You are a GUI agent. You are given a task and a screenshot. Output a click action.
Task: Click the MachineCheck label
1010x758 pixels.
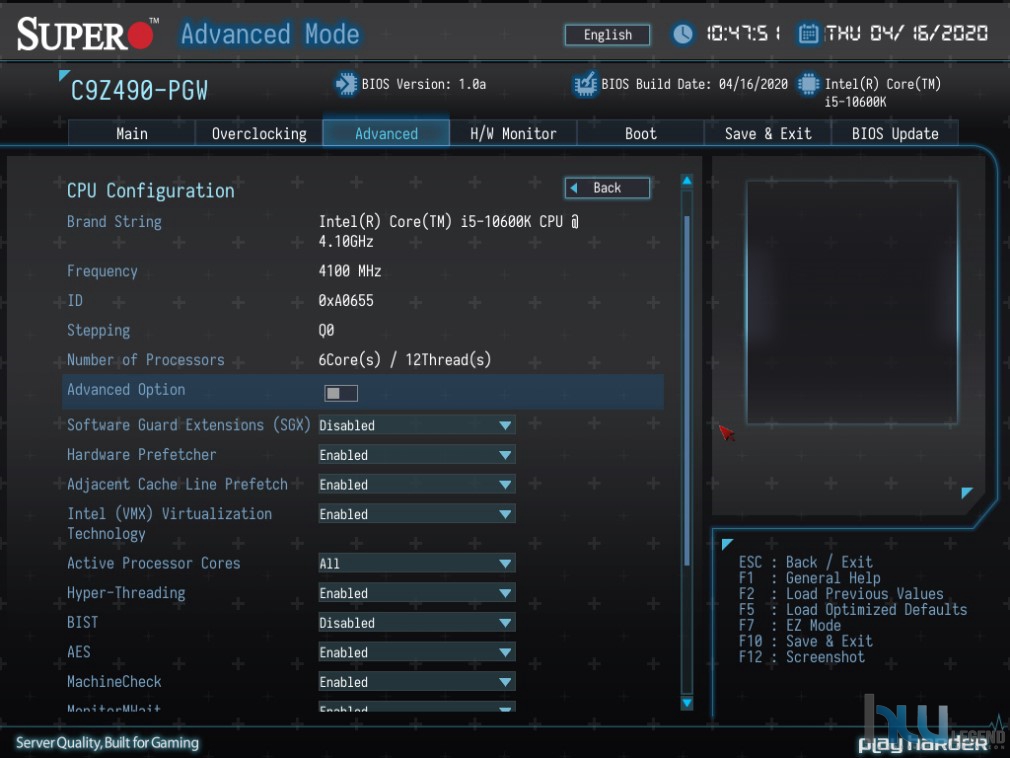[x=114, y=682]
